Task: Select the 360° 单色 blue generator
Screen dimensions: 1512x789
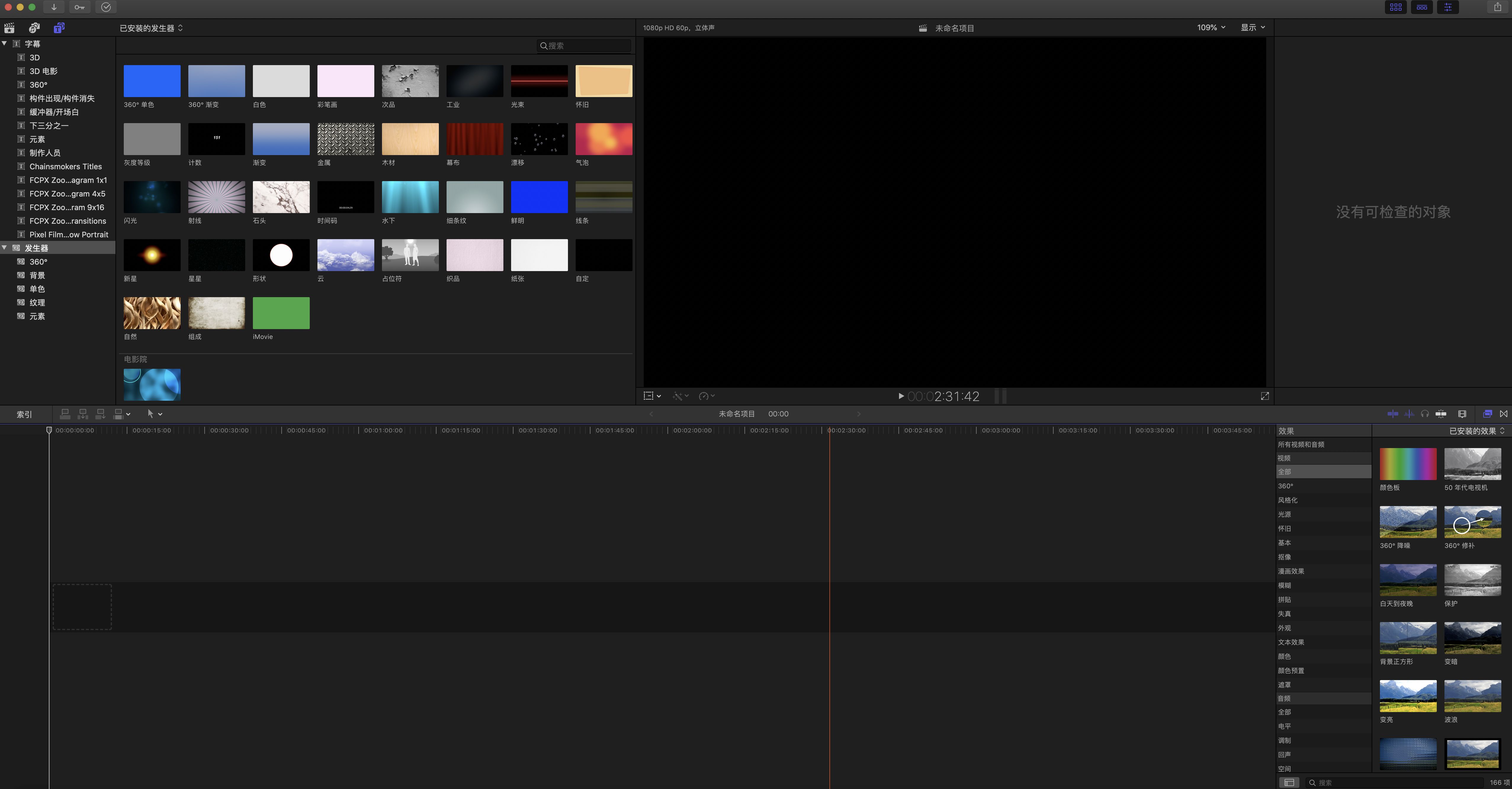Action: (x=152, y=81)
